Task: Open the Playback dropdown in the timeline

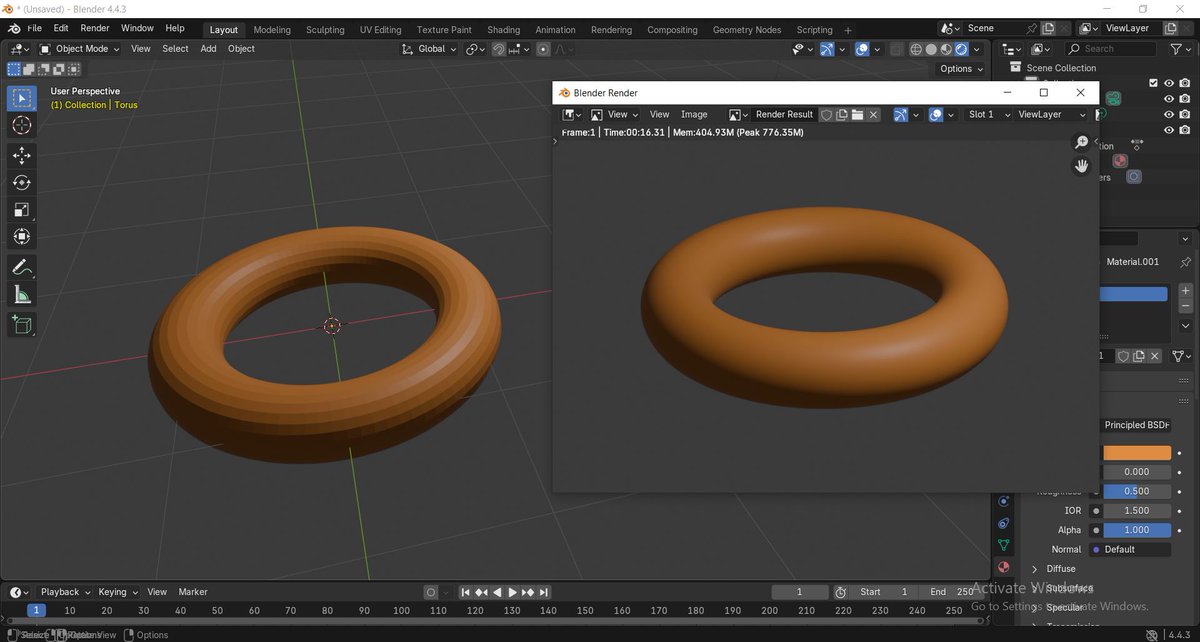Action: click(65, 592)
